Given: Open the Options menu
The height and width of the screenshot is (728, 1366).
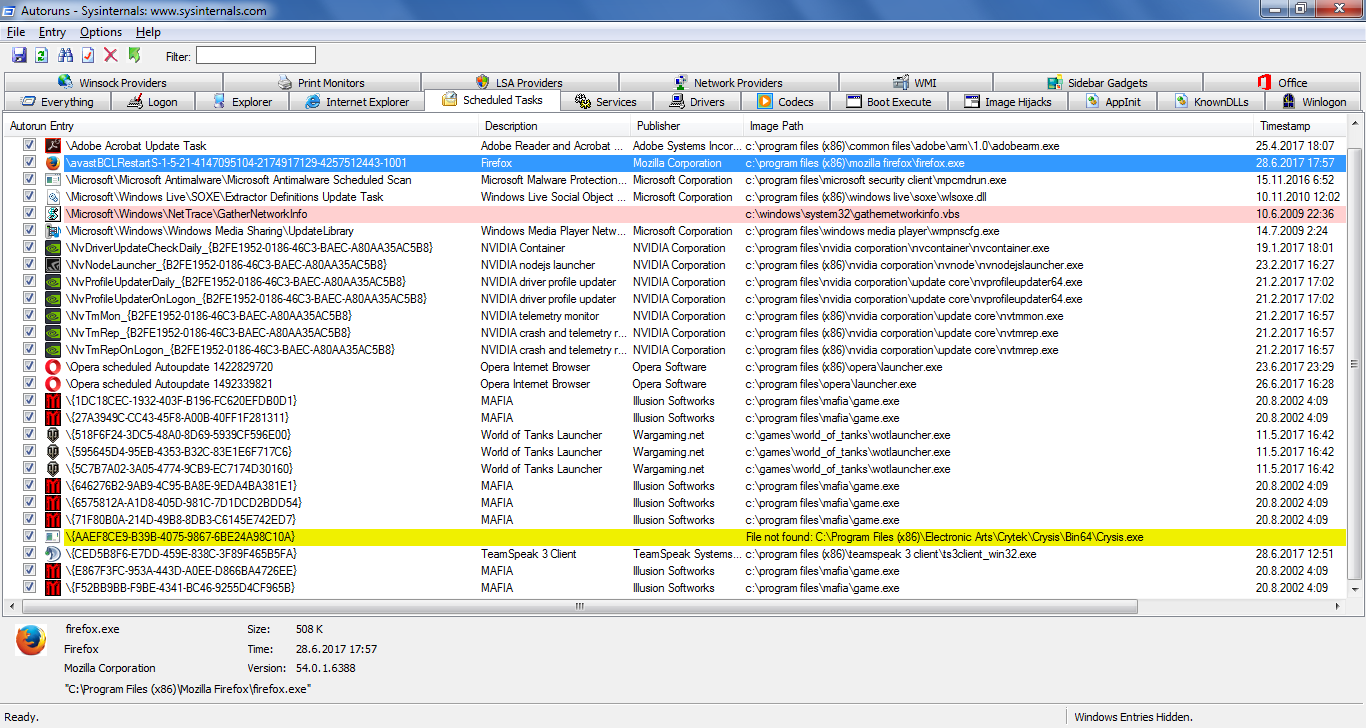Looking at the screenshot, I should [x=101, y=32].
